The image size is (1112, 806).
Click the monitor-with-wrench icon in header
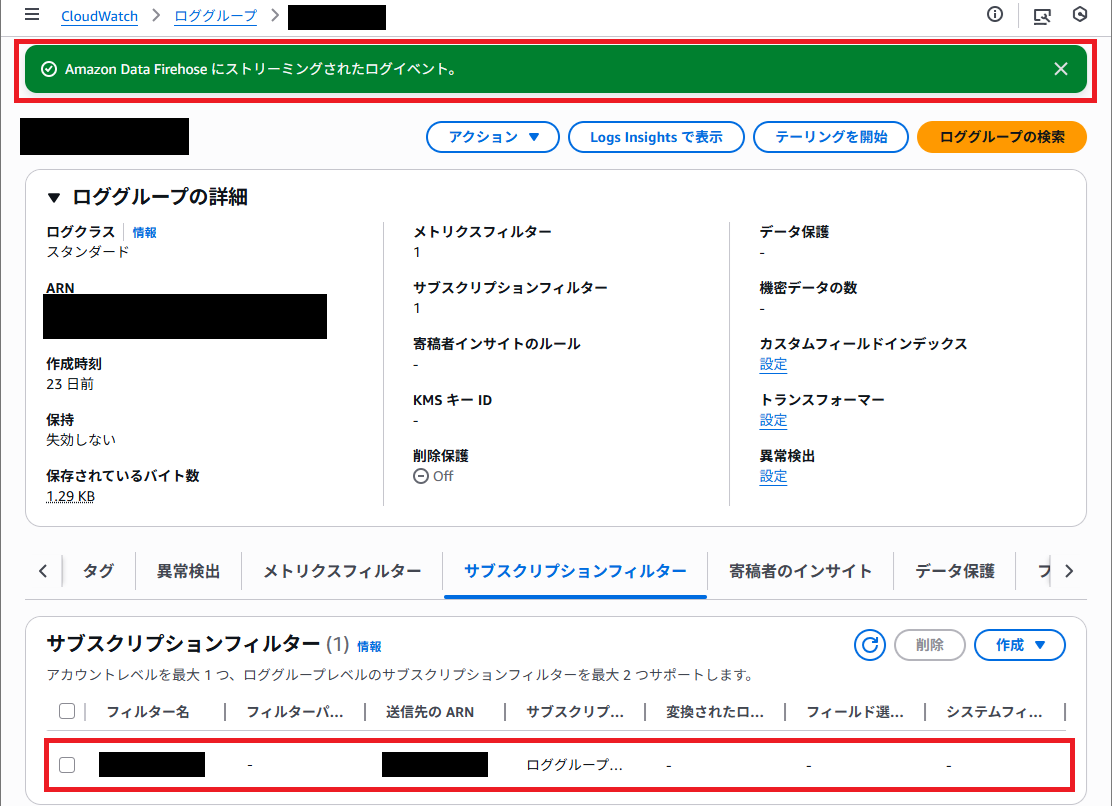pyautogui.click(x=1040, y=15)
